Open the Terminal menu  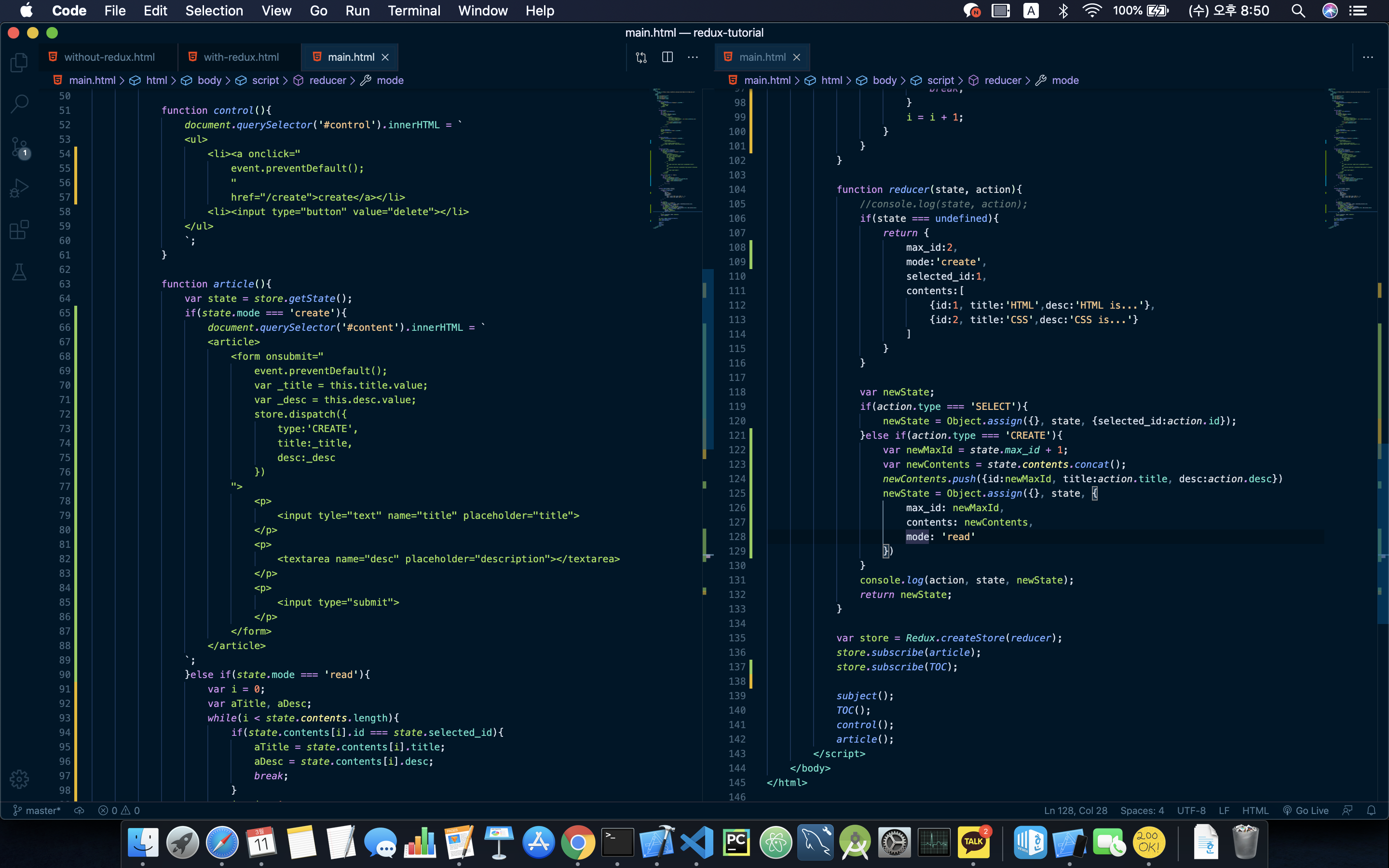point(413,11)
